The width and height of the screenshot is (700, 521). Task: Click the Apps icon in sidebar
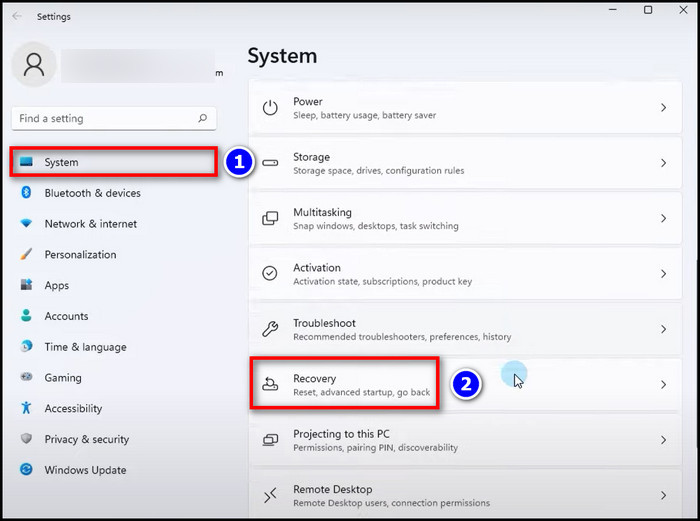(x=26, y=284)
